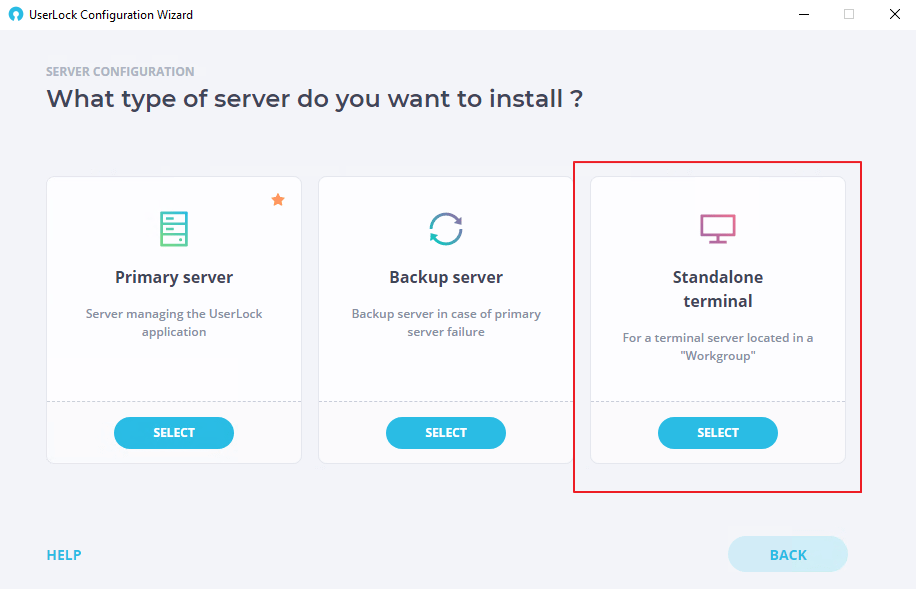Click the "SERVER CONFIGURATION" label

click(120, 72)
